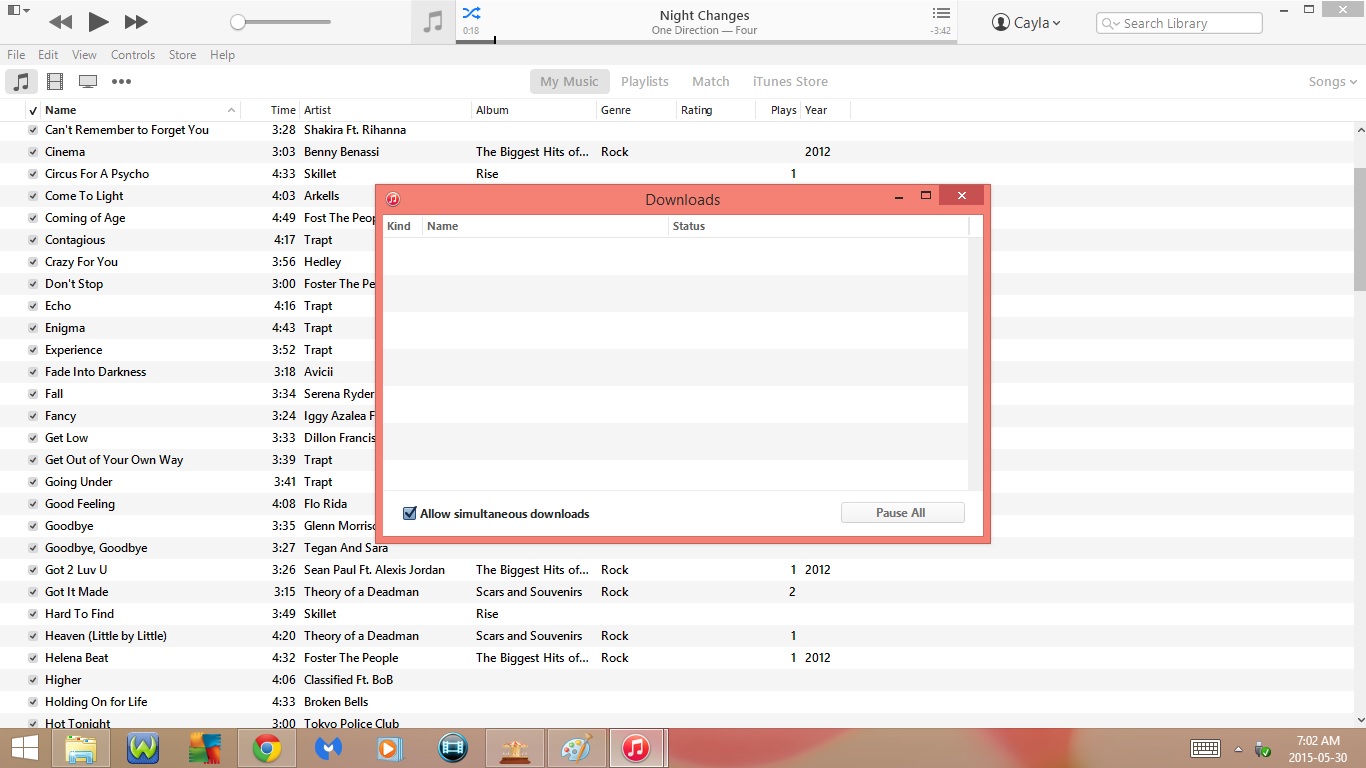Uncheck the song Cinema

[x=33, y=152]
